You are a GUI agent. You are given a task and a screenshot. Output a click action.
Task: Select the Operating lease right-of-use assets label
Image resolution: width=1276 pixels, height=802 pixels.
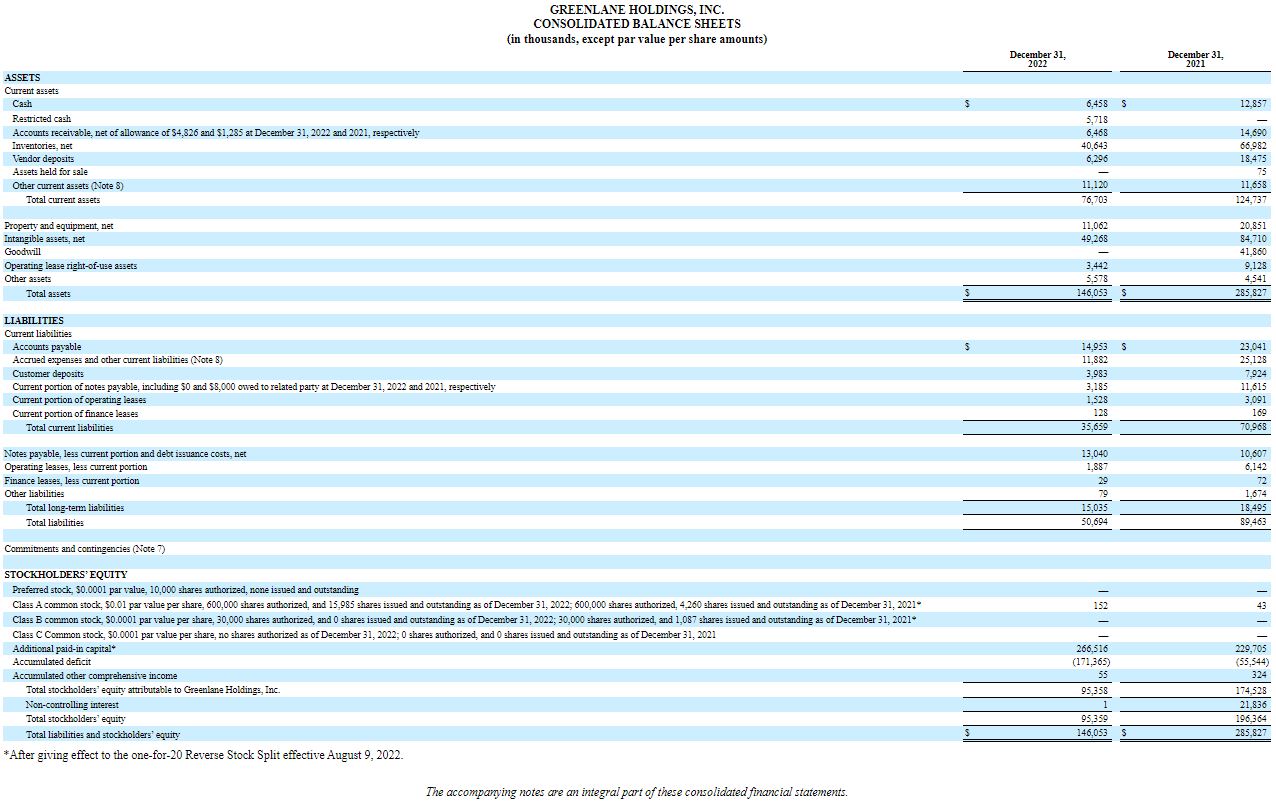point(70,266)
